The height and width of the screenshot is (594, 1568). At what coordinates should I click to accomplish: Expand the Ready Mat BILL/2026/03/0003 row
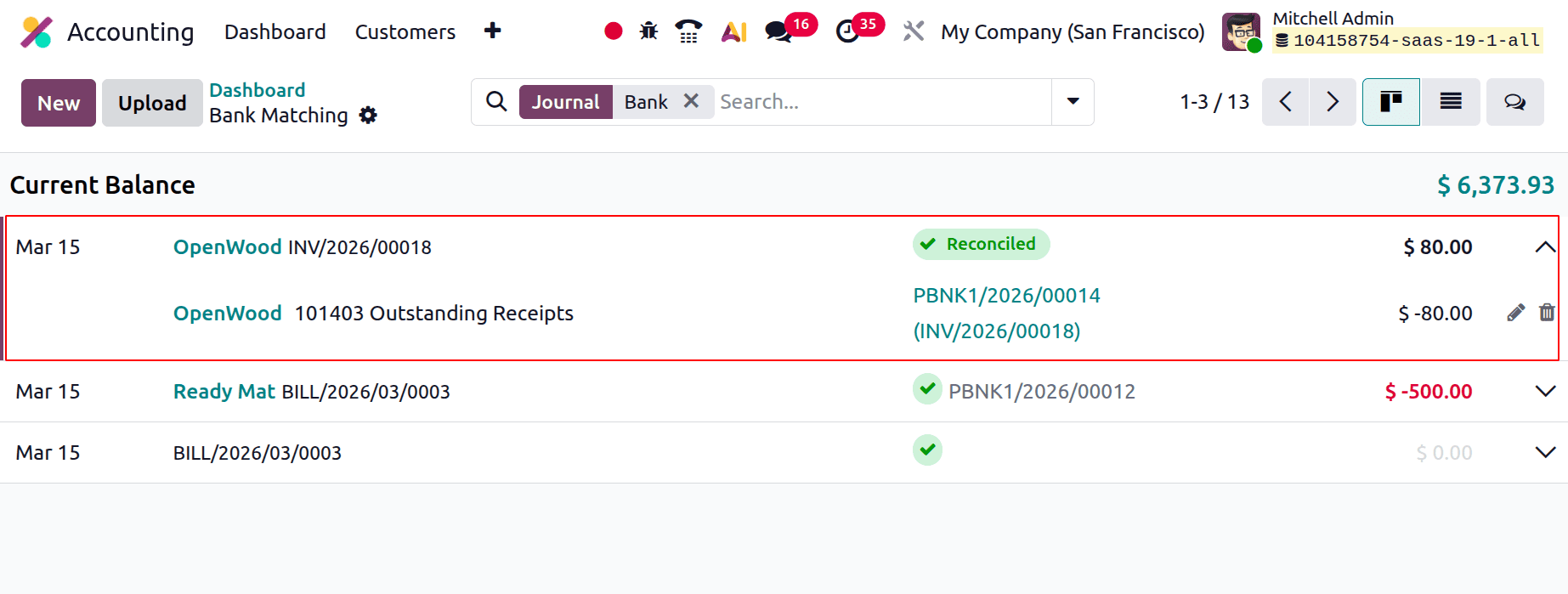(x=1544, y=392)
